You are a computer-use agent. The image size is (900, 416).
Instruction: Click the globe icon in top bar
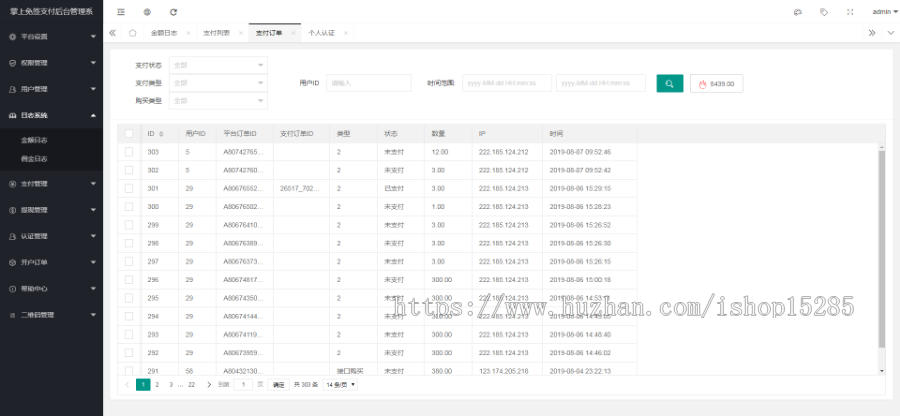(x=147, y=11)
